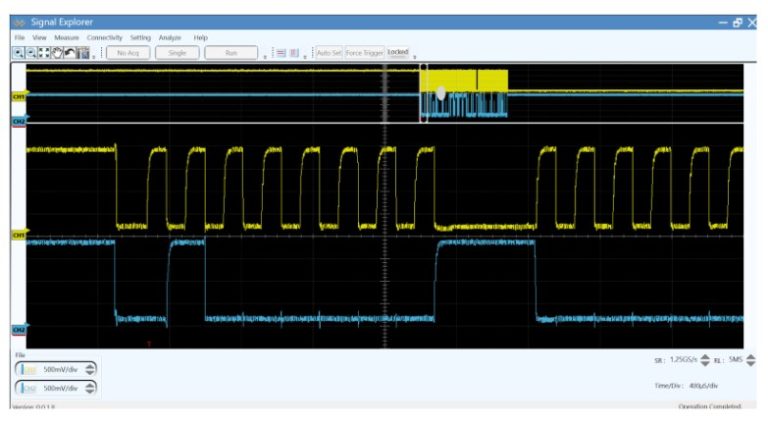Click the zoom in magnifier icon

19,52
